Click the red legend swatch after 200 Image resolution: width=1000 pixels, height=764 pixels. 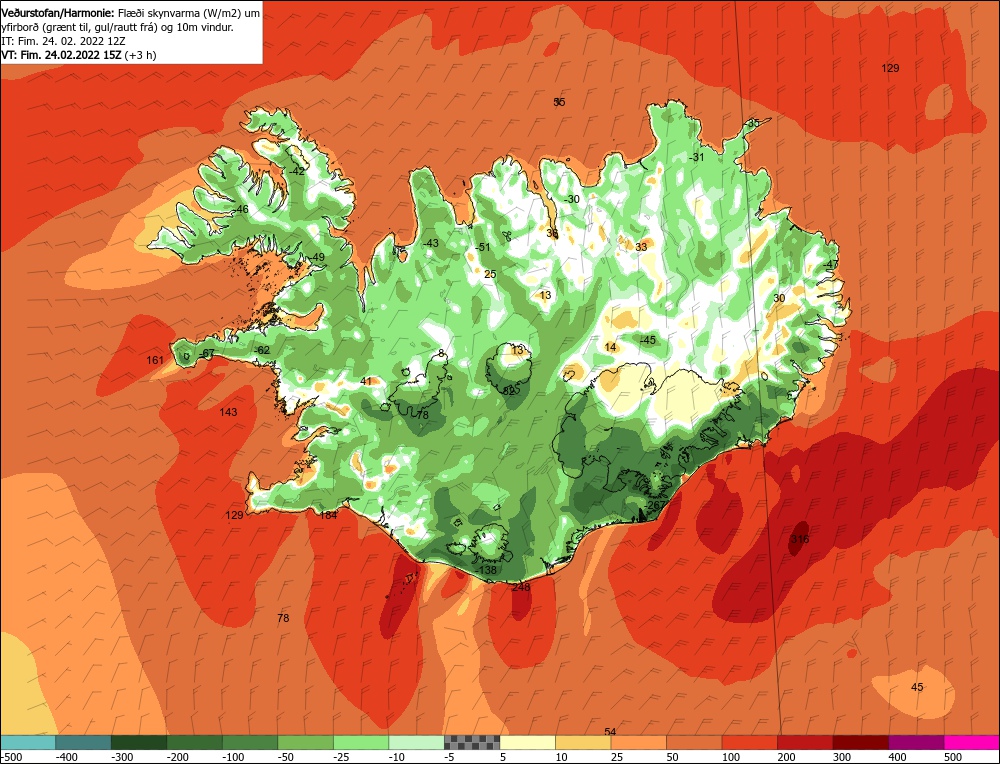[x=805, y=742]
